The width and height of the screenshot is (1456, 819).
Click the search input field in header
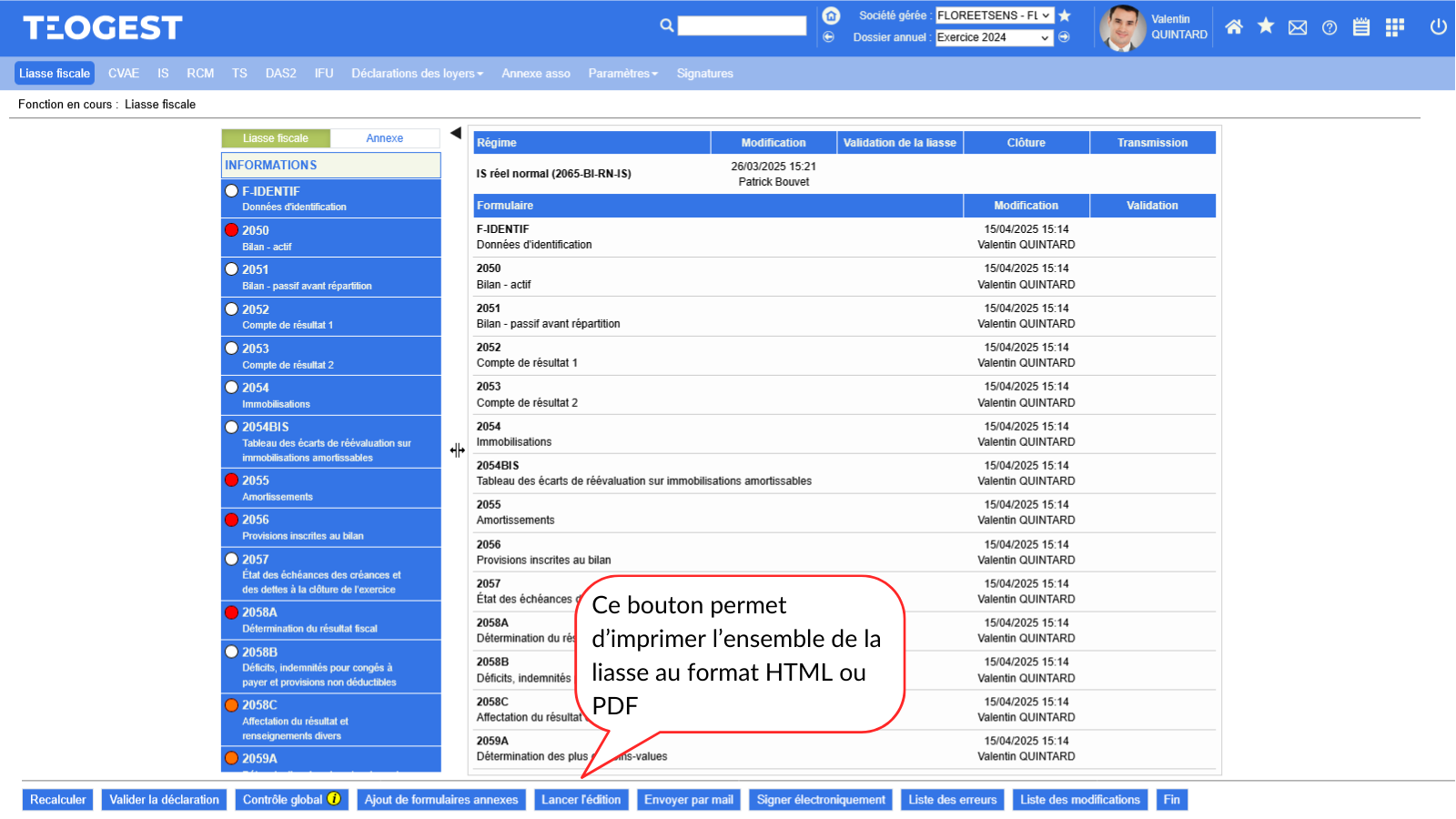[x=742, y=25]
